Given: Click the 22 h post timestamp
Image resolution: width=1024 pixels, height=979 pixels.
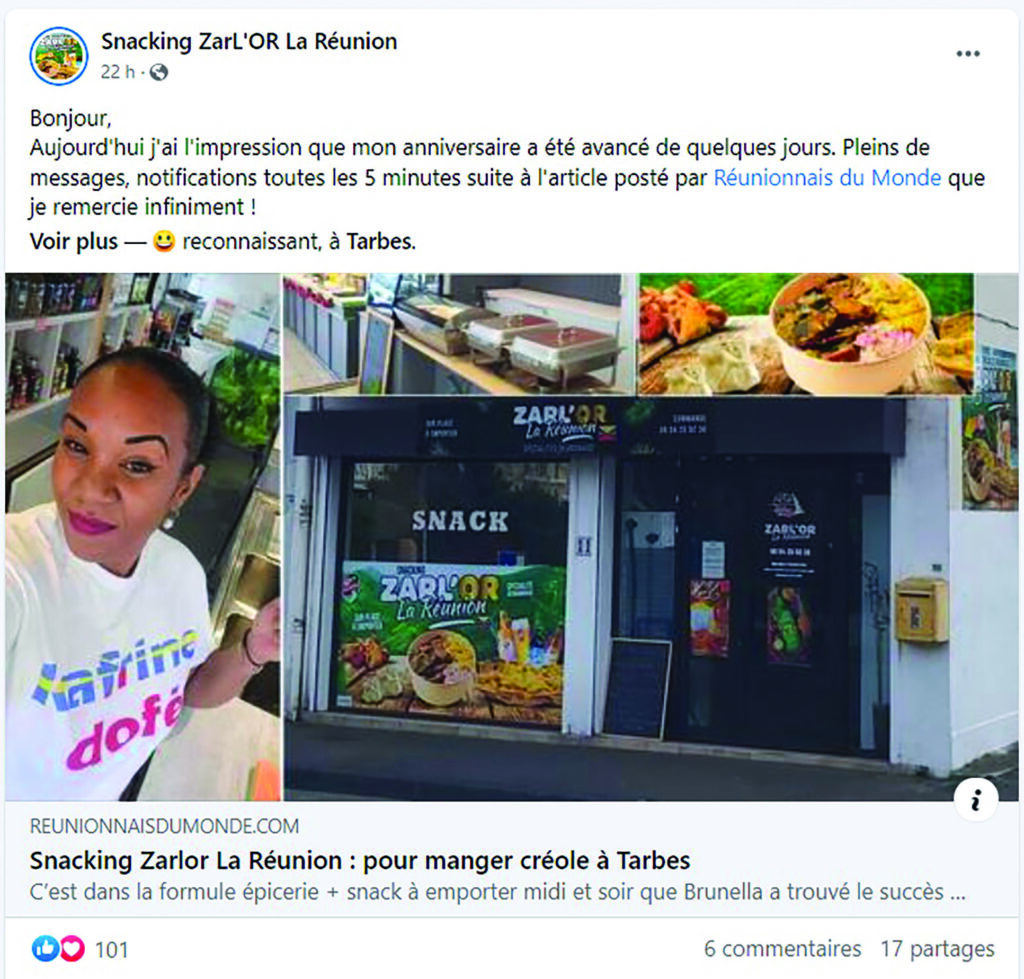Looking at the screenshot, I should tap(118, 72).
